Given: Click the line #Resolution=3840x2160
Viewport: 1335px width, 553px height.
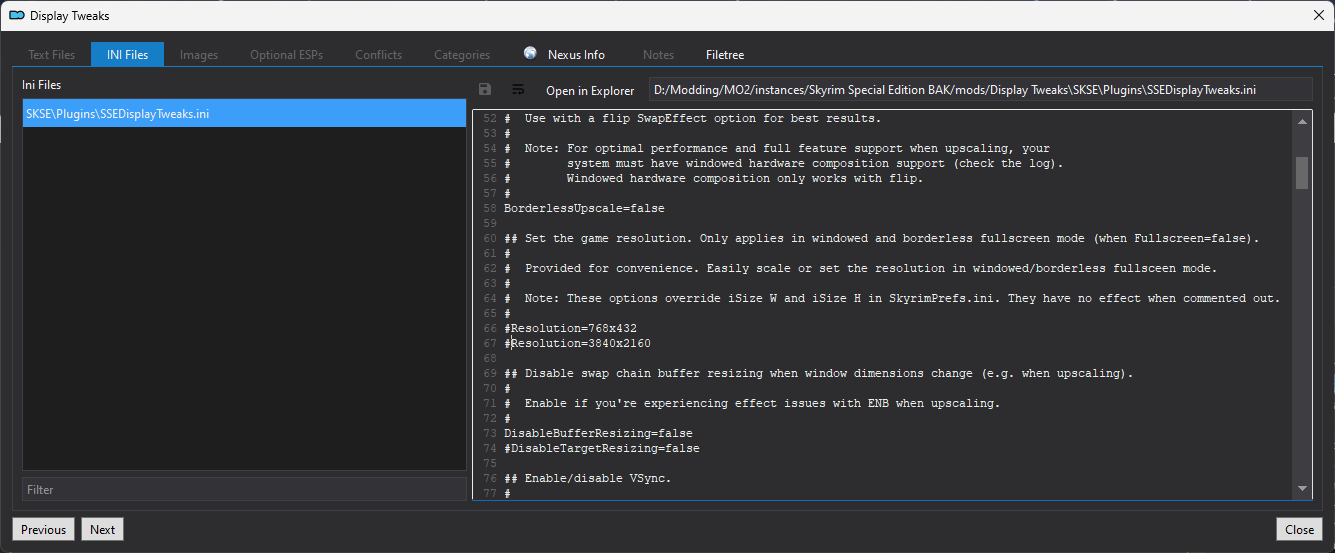Looking at the screenshot, I should point(577,343).
